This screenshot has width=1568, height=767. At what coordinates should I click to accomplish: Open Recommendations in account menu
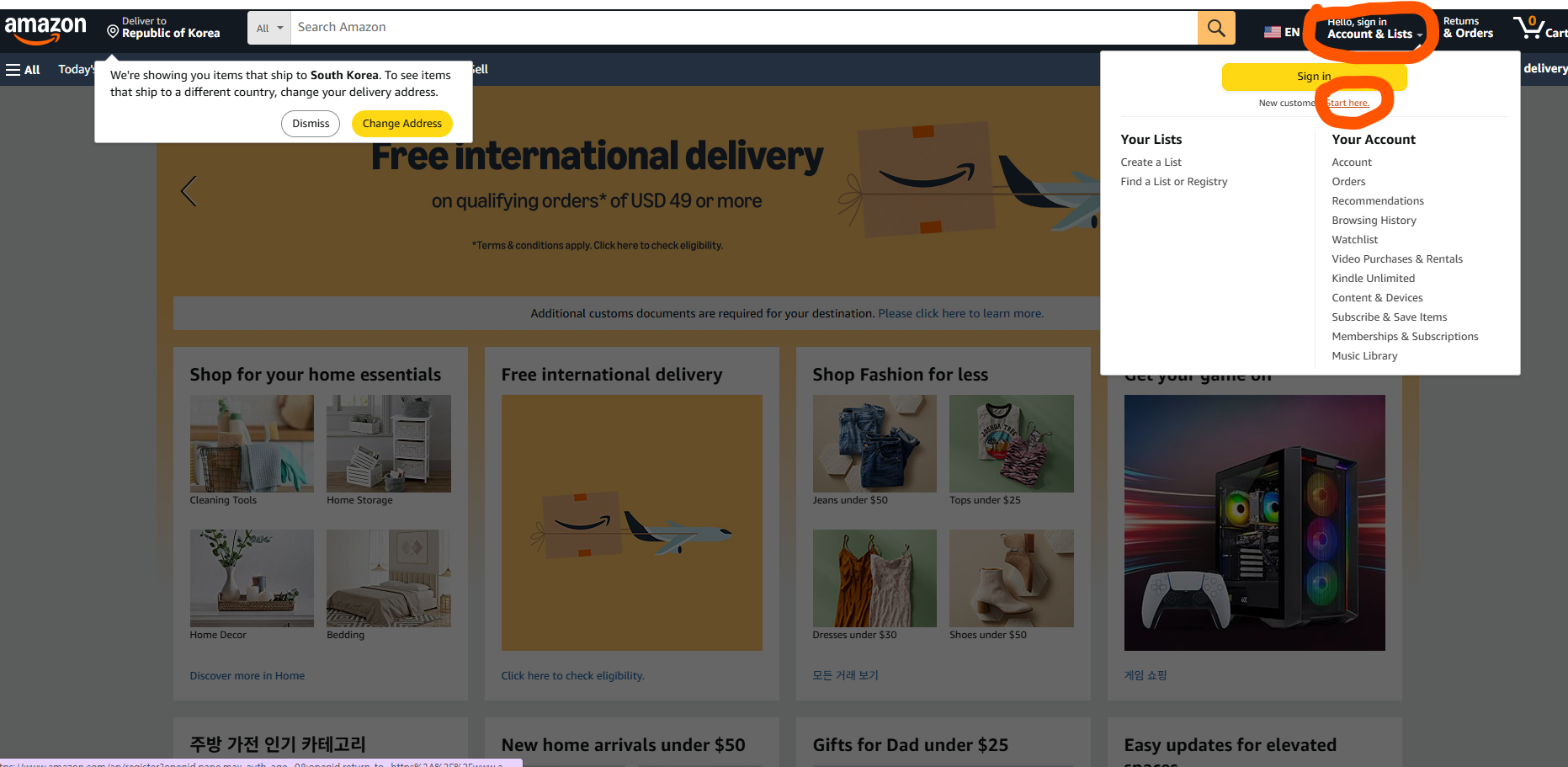coord(1378,201)
